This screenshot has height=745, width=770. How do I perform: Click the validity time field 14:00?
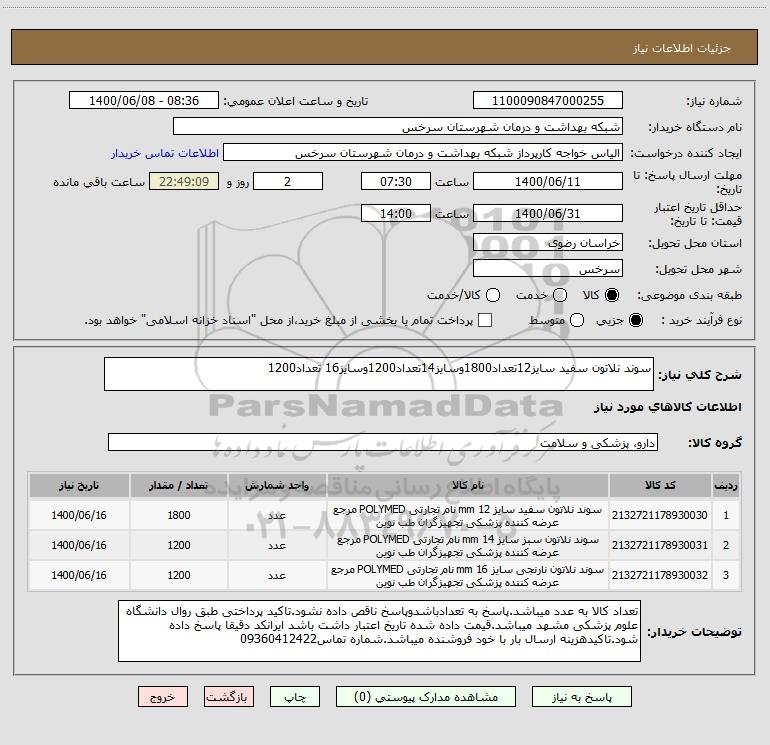point(396,213)
